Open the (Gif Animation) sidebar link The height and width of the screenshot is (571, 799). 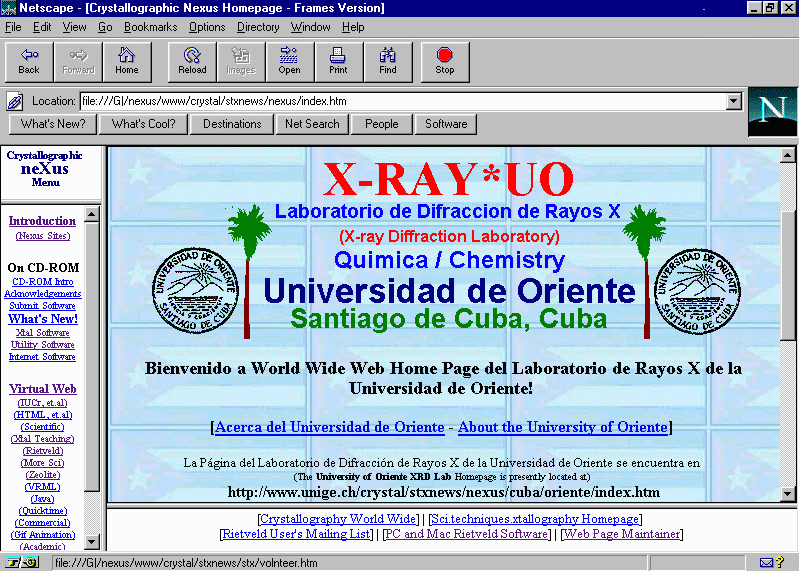[x=43, y=535]
